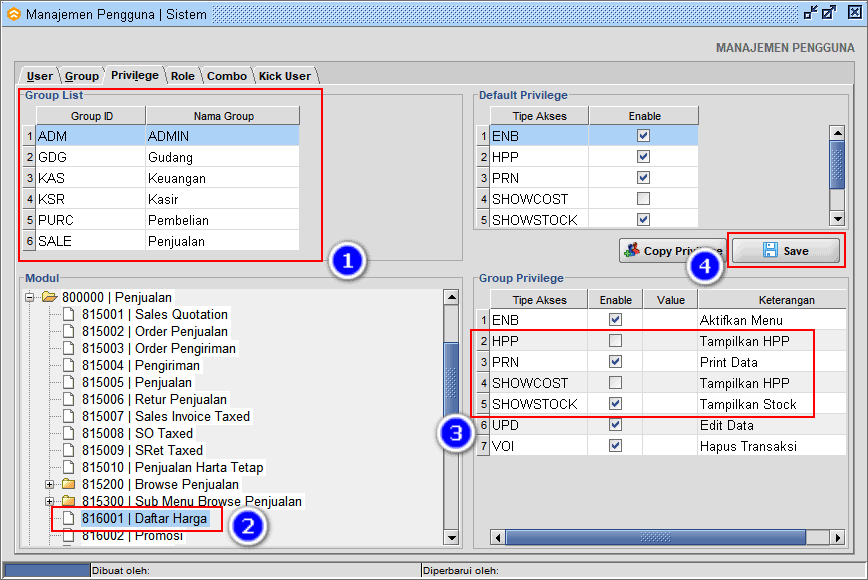The width and height of the screenshot is (868, 580).
Task: Tick SHOWCOST in Default Privilege
Action: [x=643, y=198]
